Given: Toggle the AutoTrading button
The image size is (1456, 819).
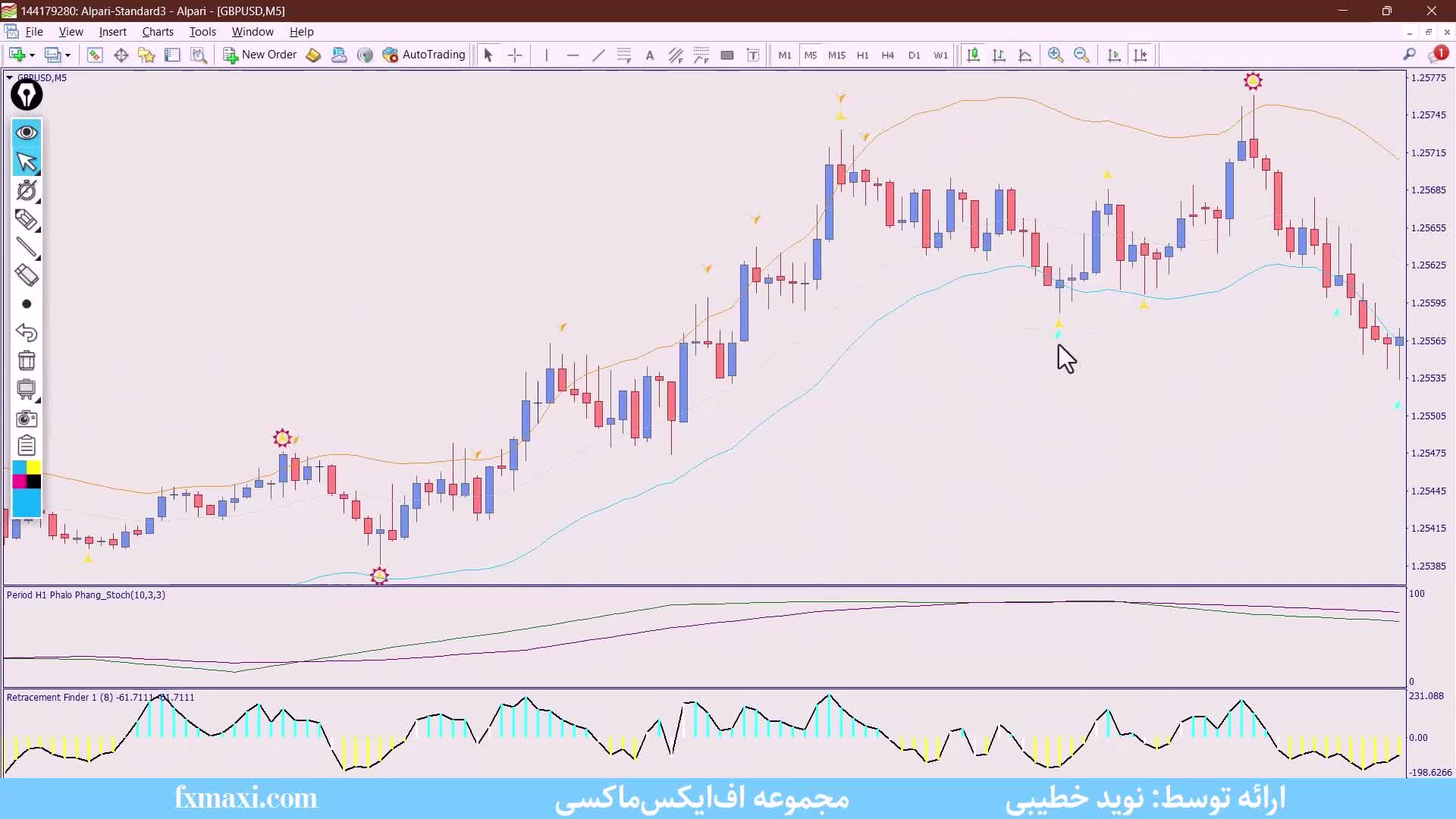Looking at the screenshot, I should 424,55.
